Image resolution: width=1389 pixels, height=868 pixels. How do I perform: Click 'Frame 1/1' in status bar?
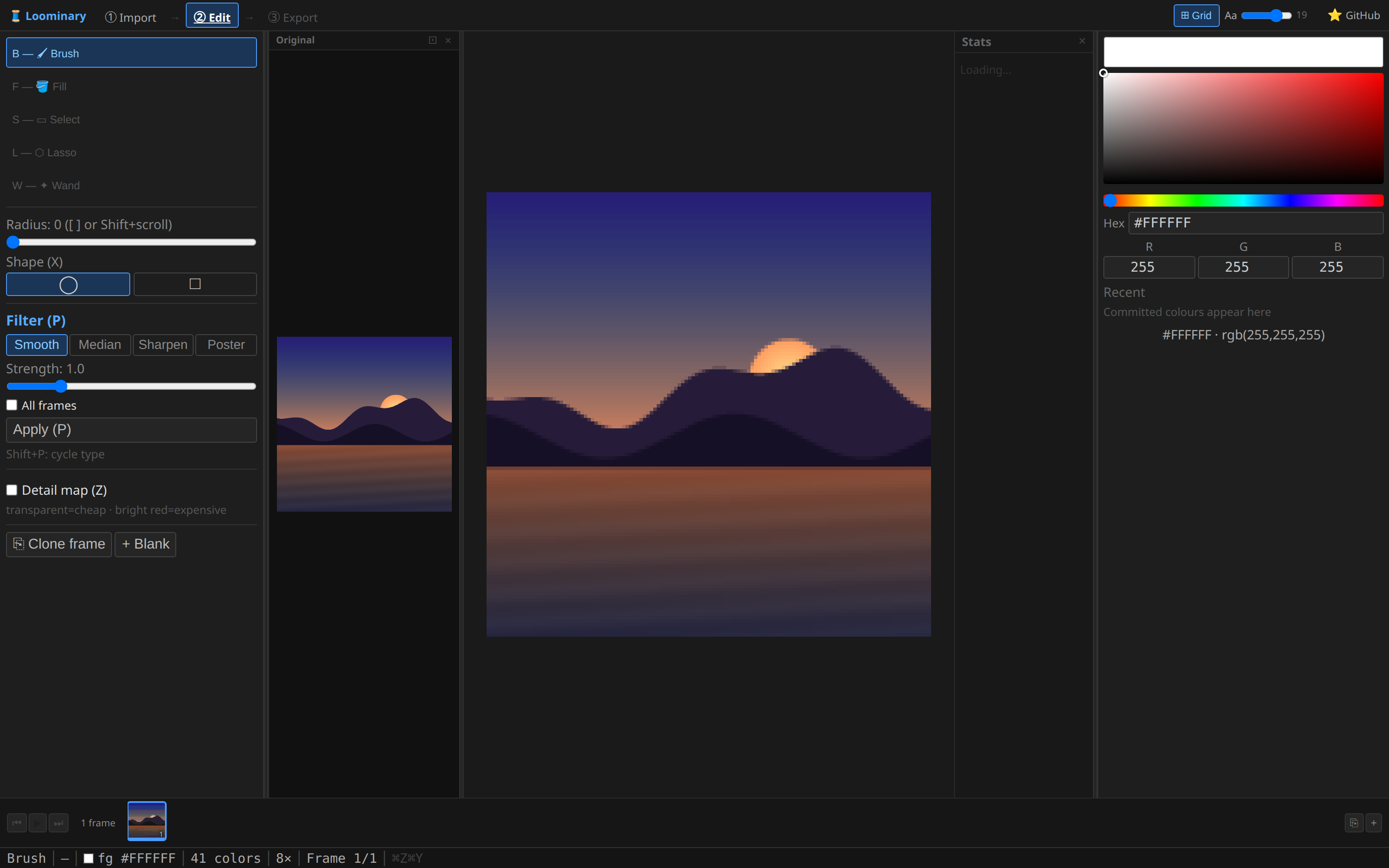342,858
